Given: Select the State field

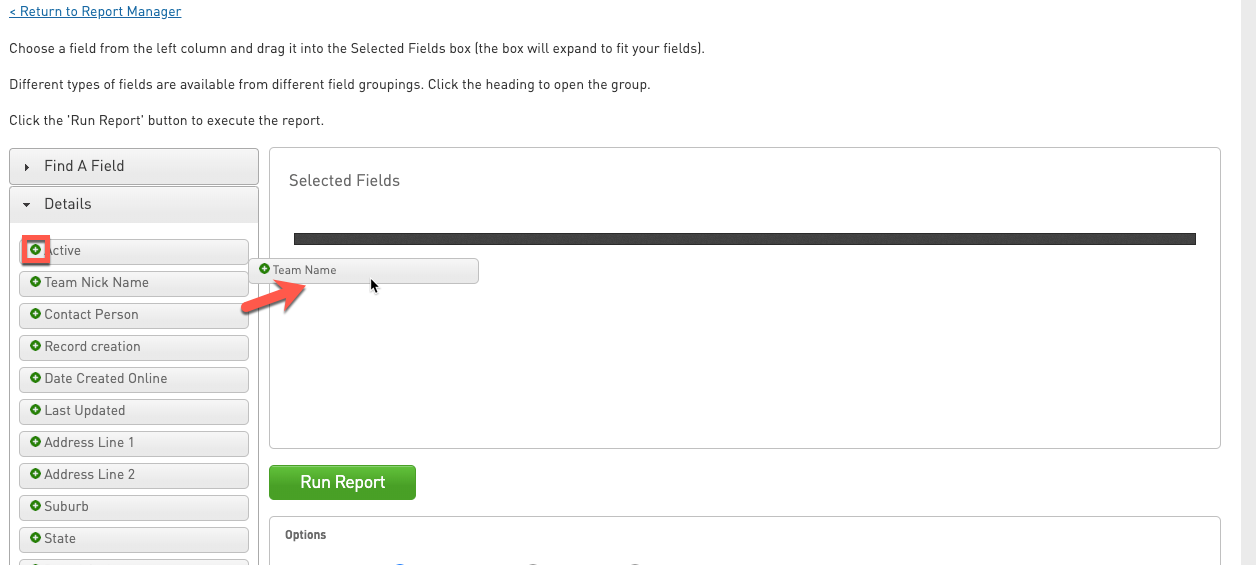Looking at the screenshot, I should pos(134,539).
